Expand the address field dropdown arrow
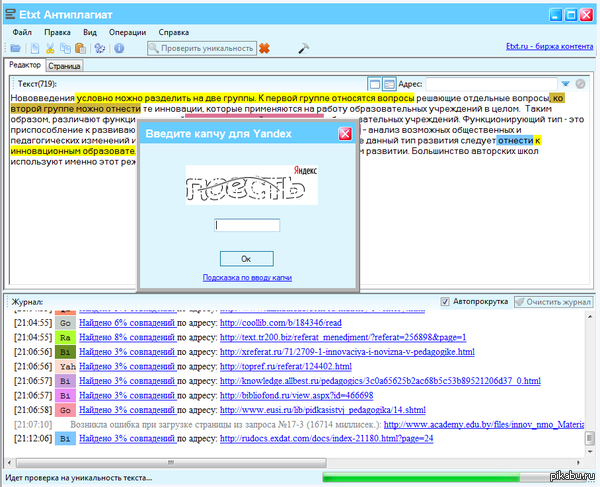600x487 pixels. click(565, 84)
